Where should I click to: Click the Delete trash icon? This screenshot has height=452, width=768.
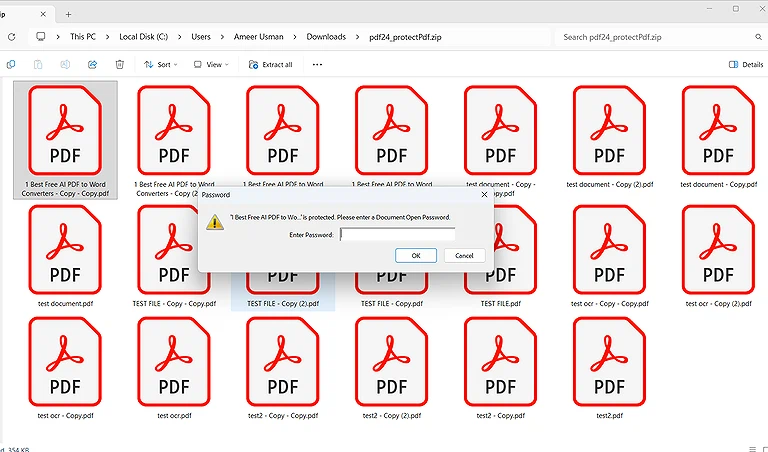click(x=120, y=65)
